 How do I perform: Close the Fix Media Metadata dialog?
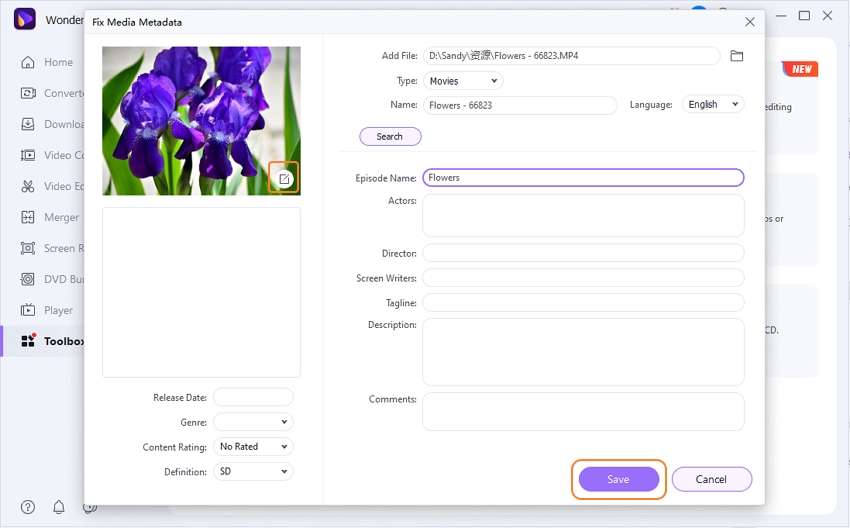point(750,22)
